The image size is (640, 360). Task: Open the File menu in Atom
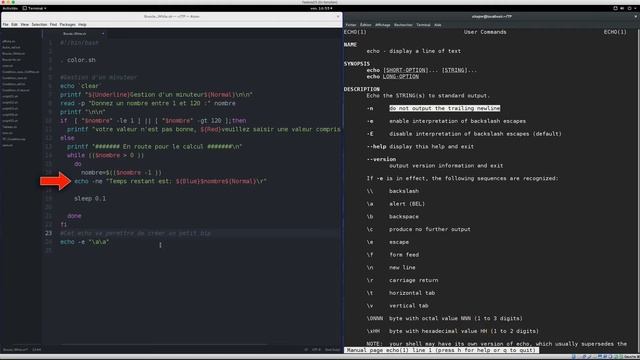[x=5, y=24]
